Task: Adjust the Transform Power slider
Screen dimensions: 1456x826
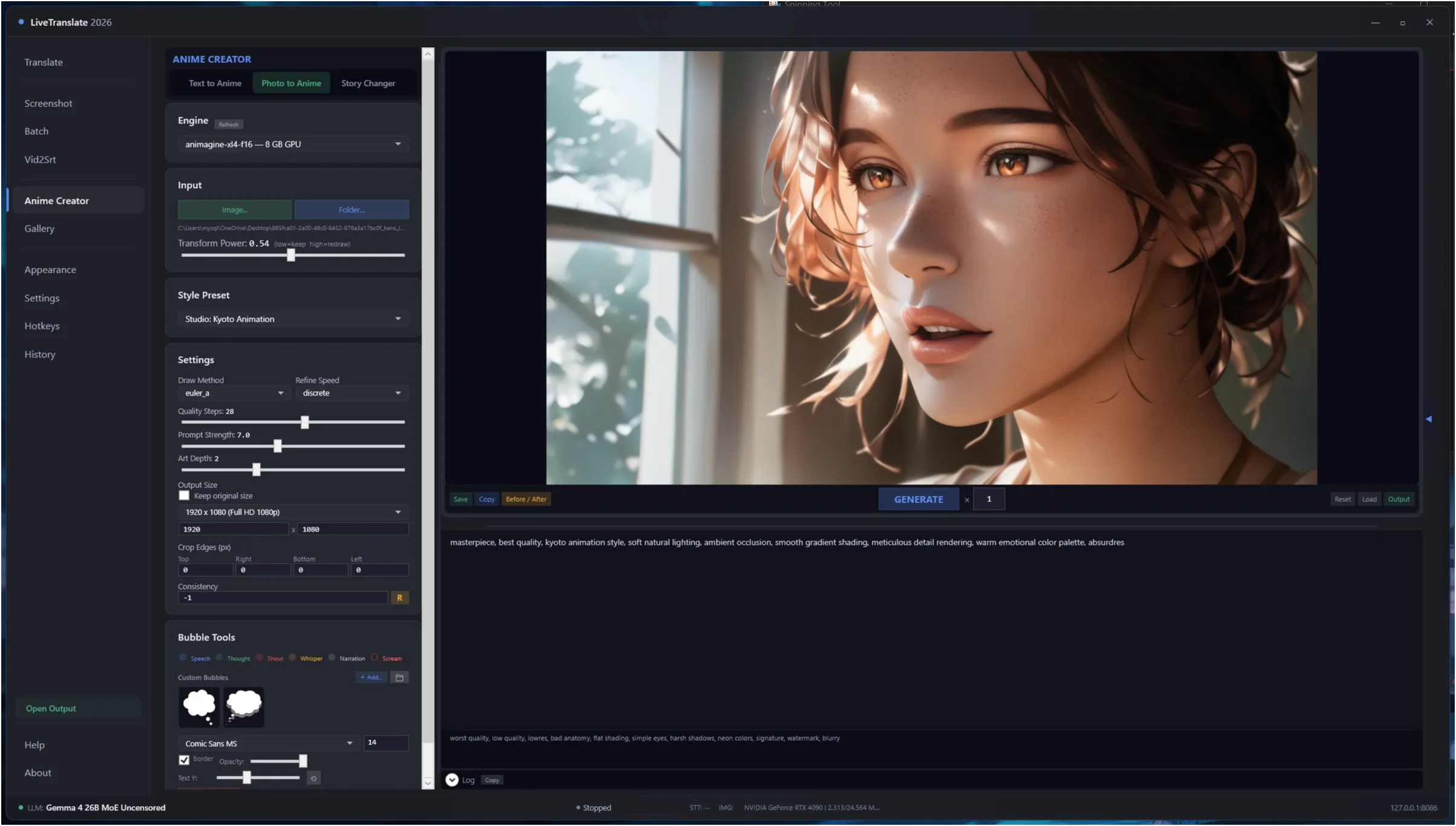Action: [293, 255]
